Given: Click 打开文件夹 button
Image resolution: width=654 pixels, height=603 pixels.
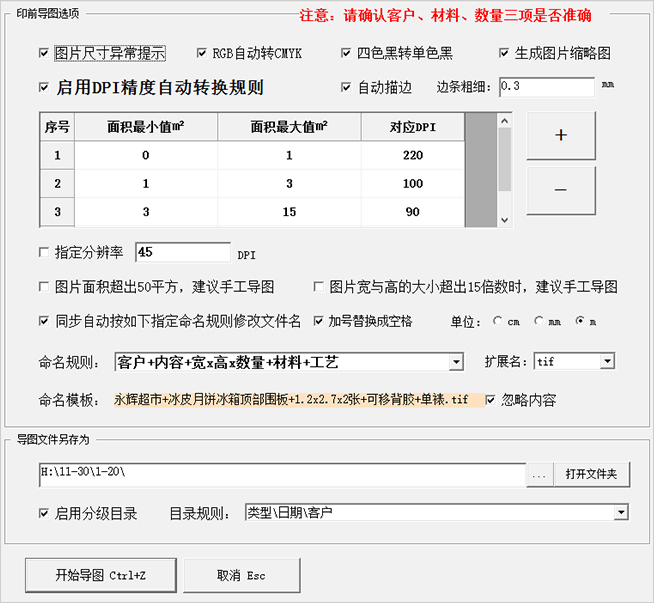Looking at the screenshot, I should pyautogui.click(x=591, y=474).
